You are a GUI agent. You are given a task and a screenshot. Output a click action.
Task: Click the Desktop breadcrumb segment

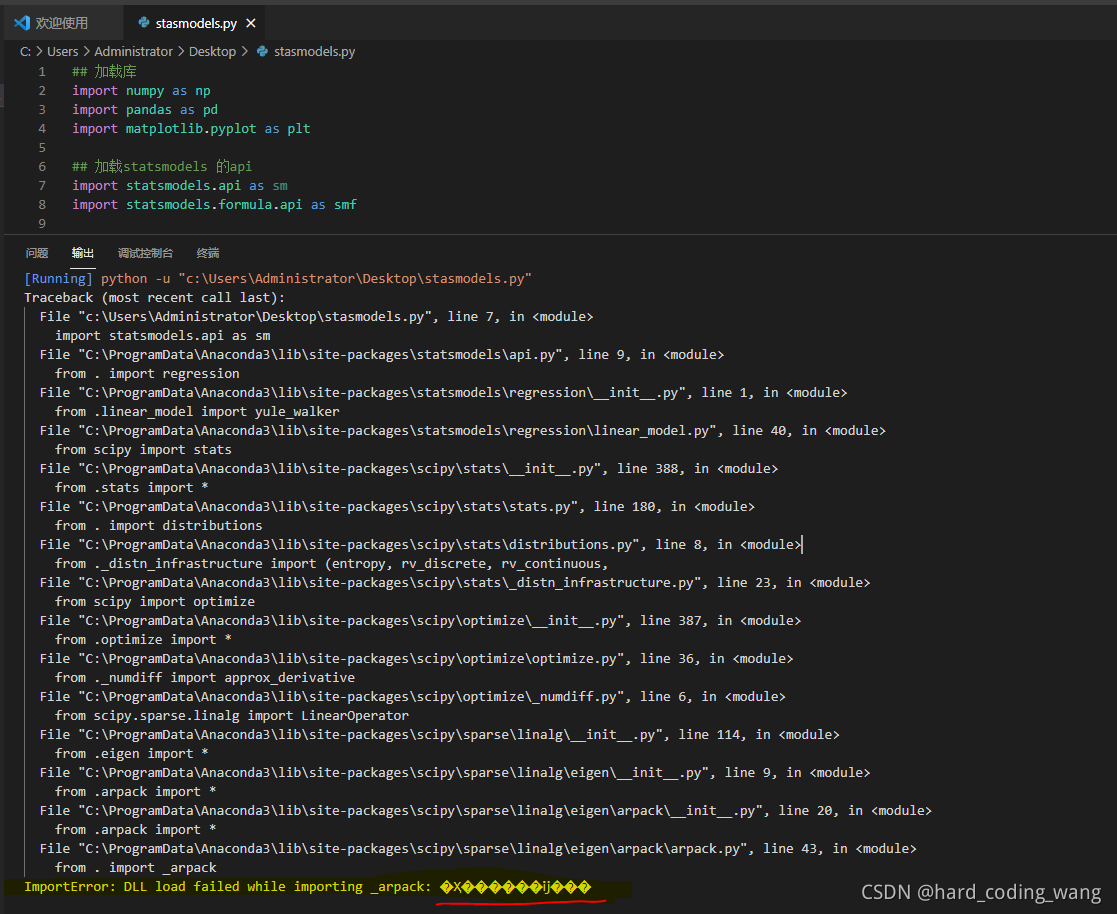[x=212, y=51]
